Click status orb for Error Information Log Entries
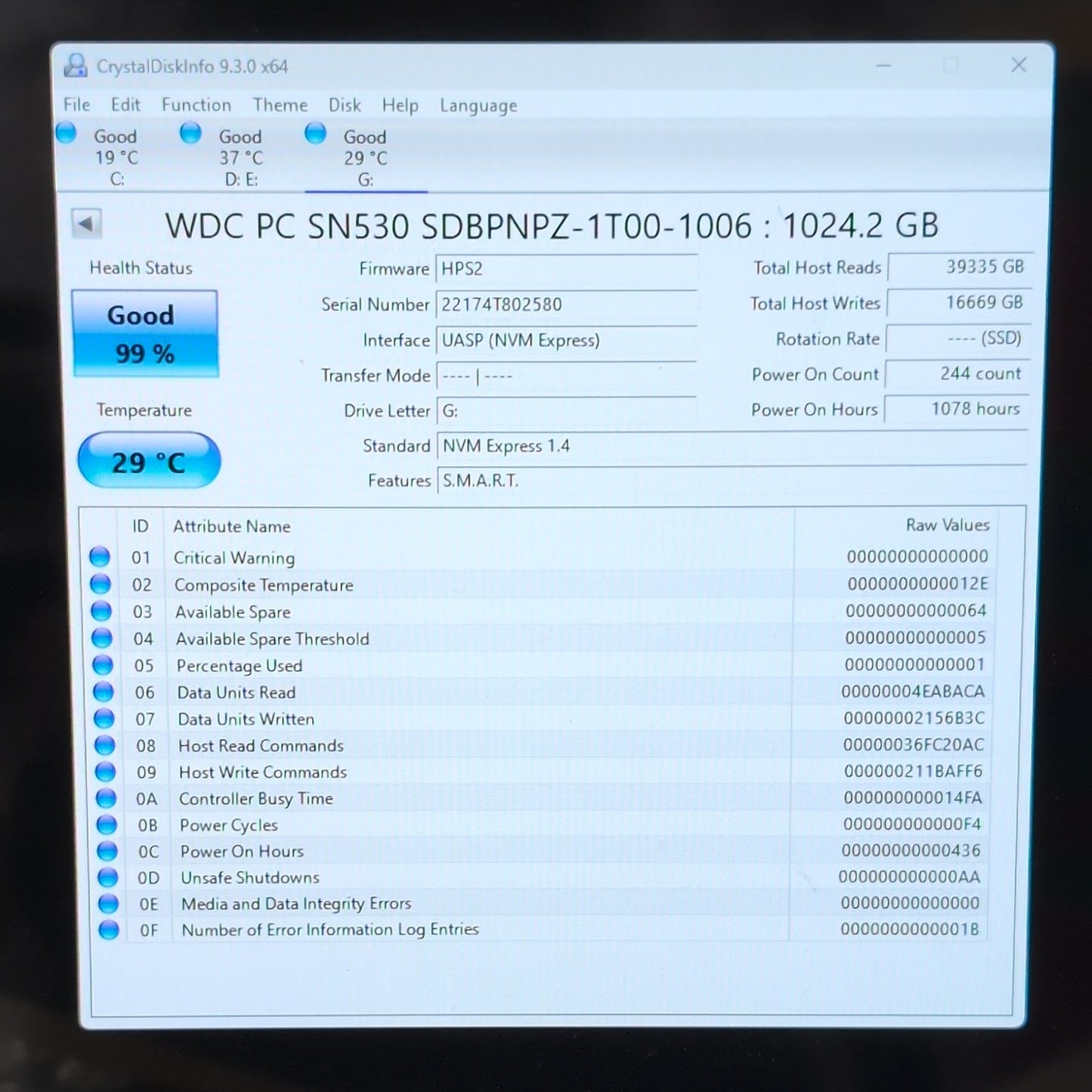This screenshot has height=1092, width=1092. click(x=110, y=930)
